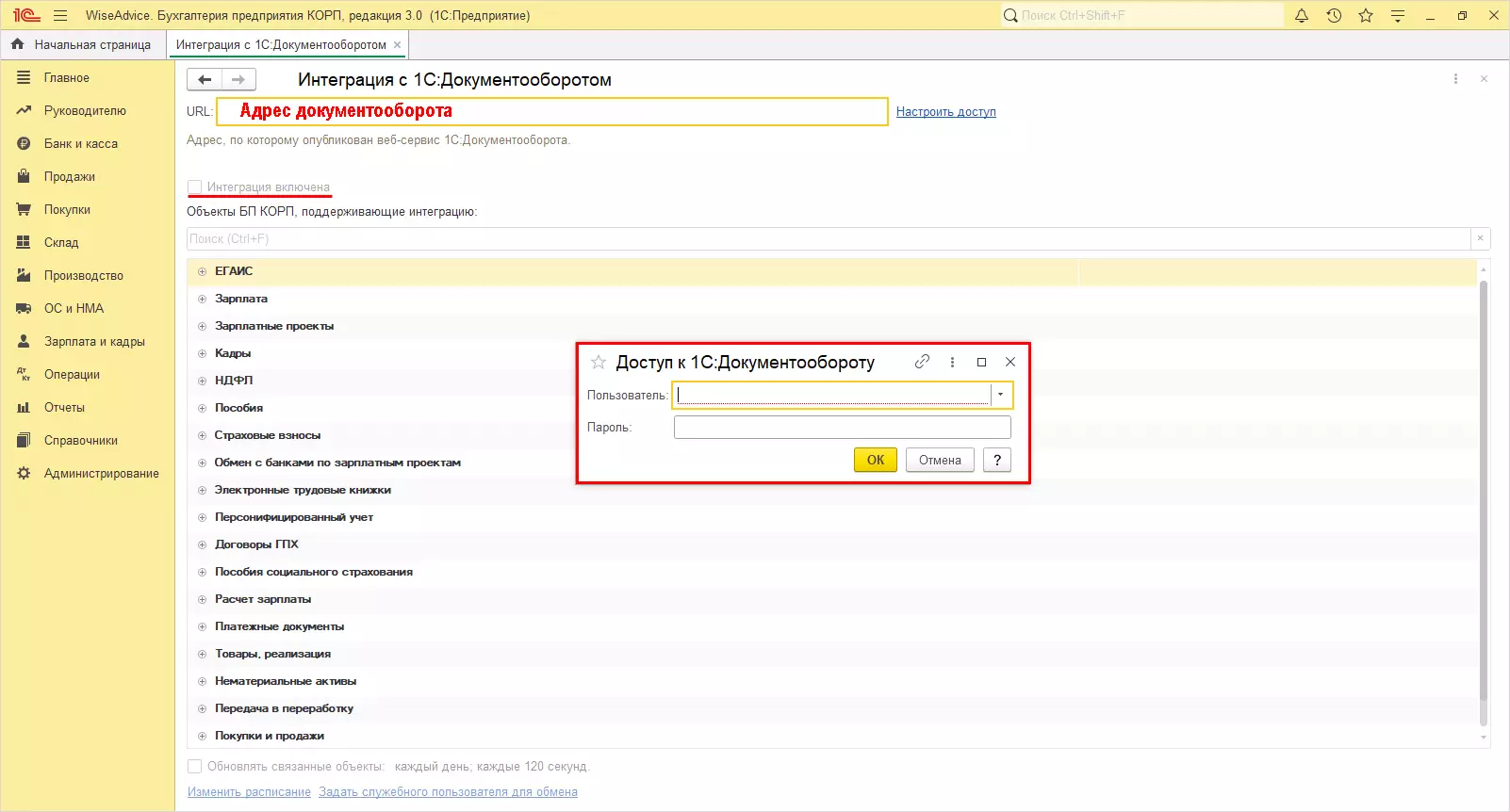Open the 1C main menu hamburger icon
This screenshot has width=1510, height=812.
pos(60,15)
